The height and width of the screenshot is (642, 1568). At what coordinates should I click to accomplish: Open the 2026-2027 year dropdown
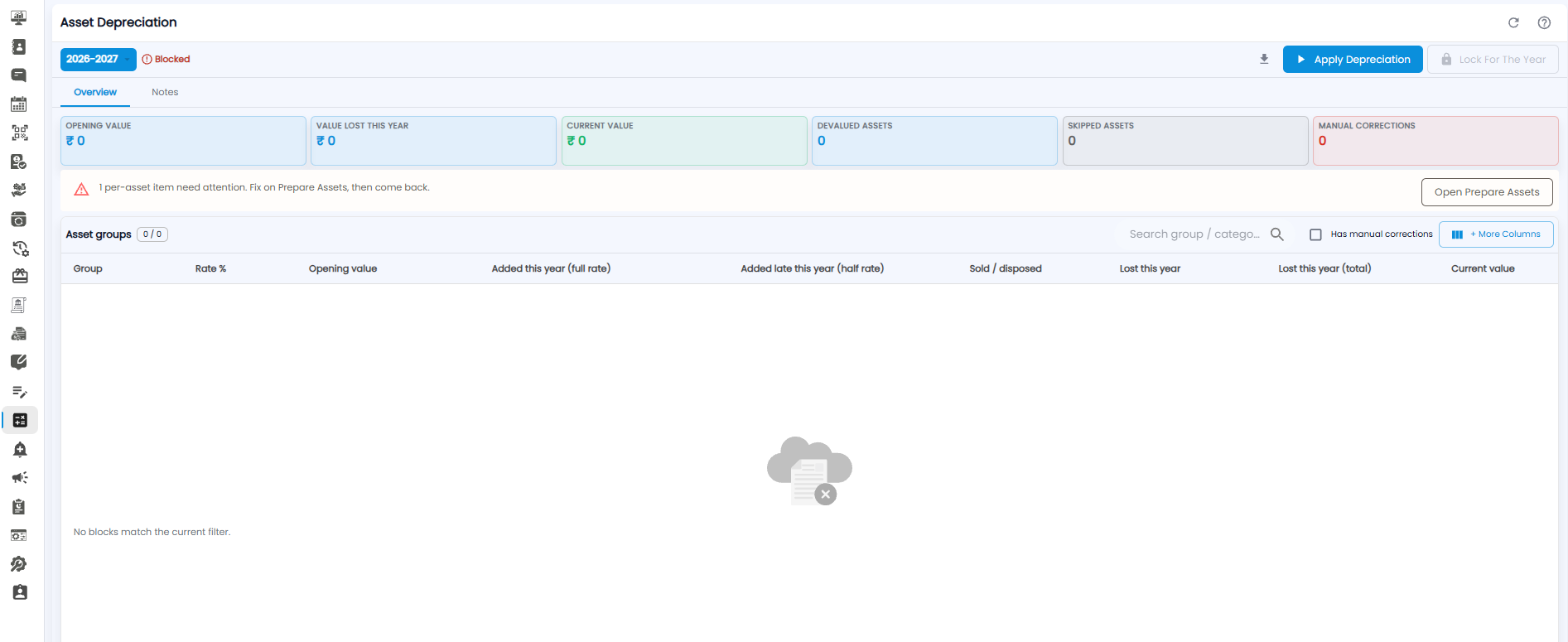tap(98, 59)
